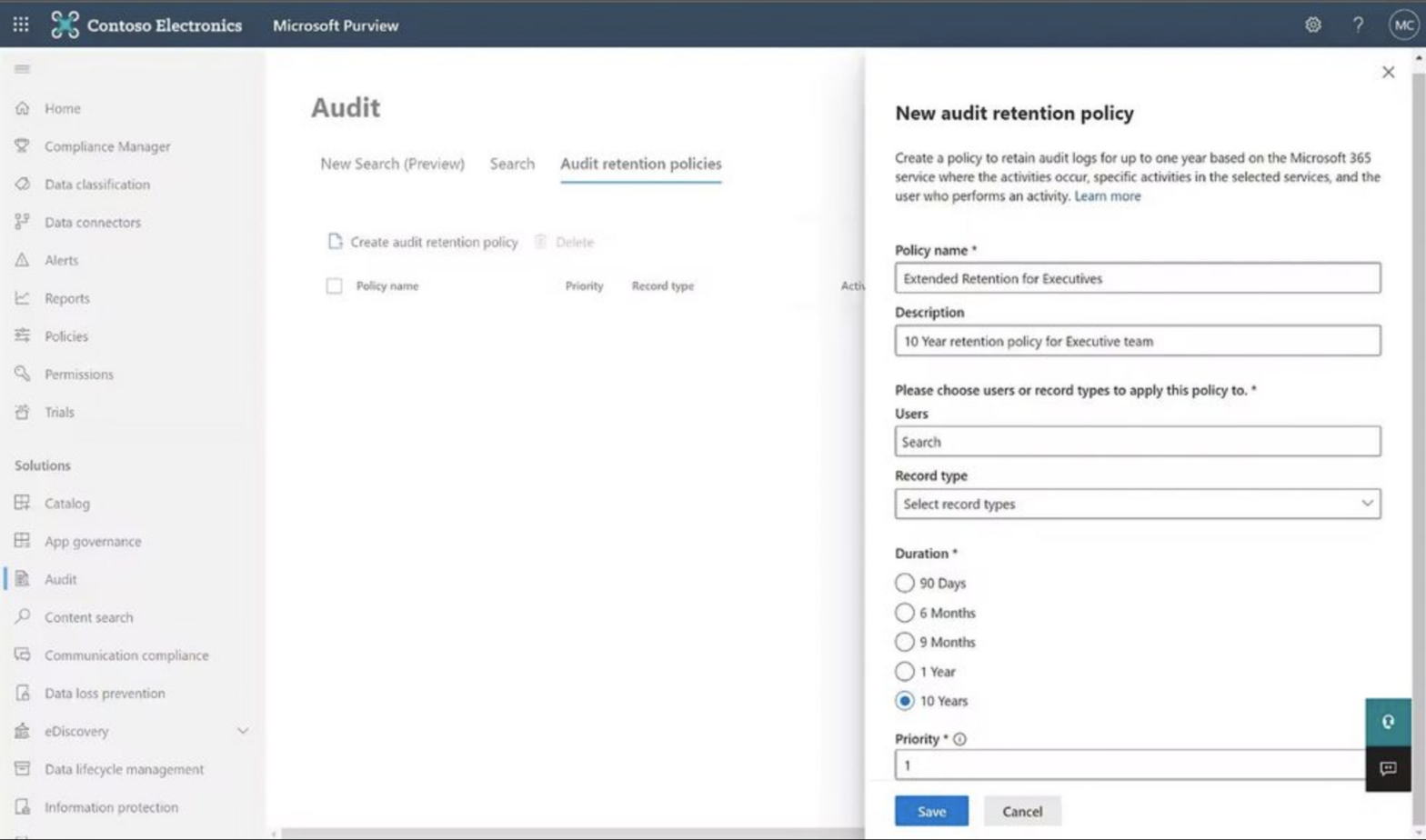Screen dimensions: 1426x840
Task: Click the App governance icon
Action: point(22,541)
